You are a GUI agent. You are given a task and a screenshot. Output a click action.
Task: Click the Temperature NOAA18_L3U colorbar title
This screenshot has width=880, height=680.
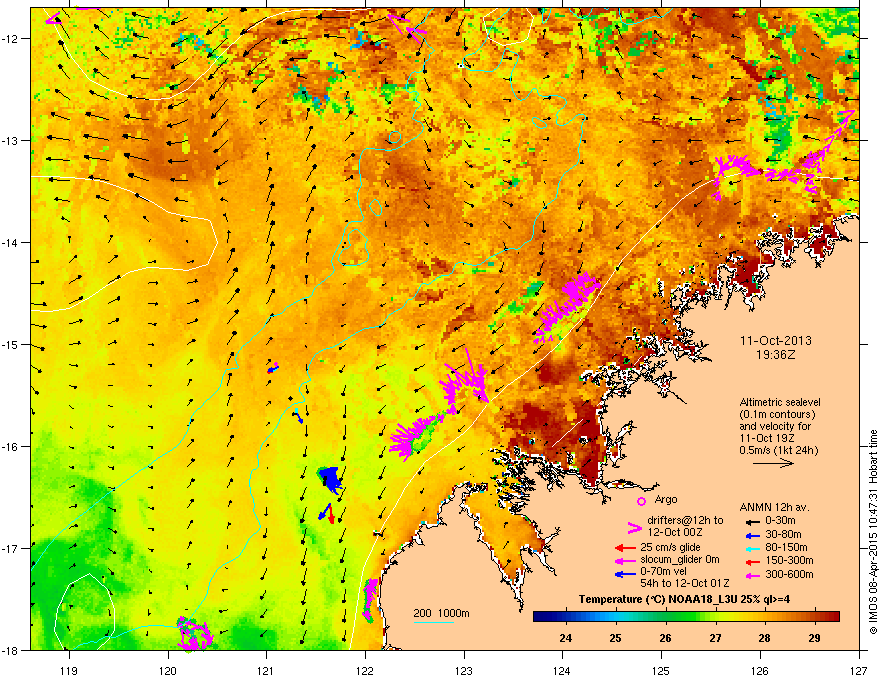684,599
